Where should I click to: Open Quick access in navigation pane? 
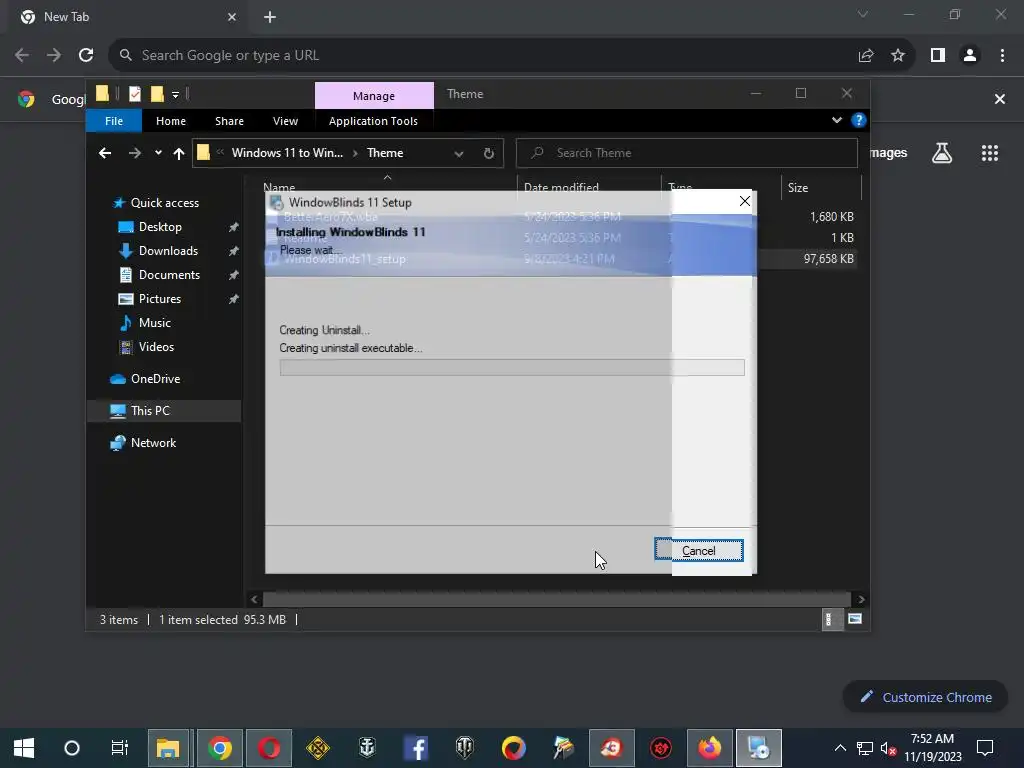[165, 202]
